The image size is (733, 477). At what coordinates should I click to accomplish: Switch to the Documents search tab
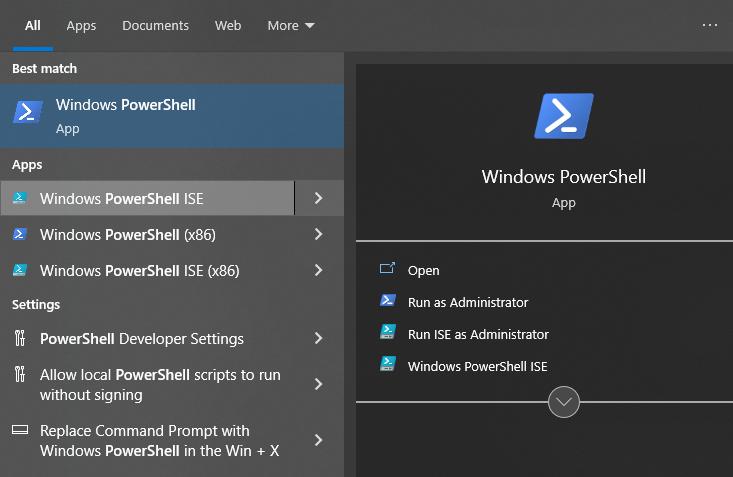[155, 25]
